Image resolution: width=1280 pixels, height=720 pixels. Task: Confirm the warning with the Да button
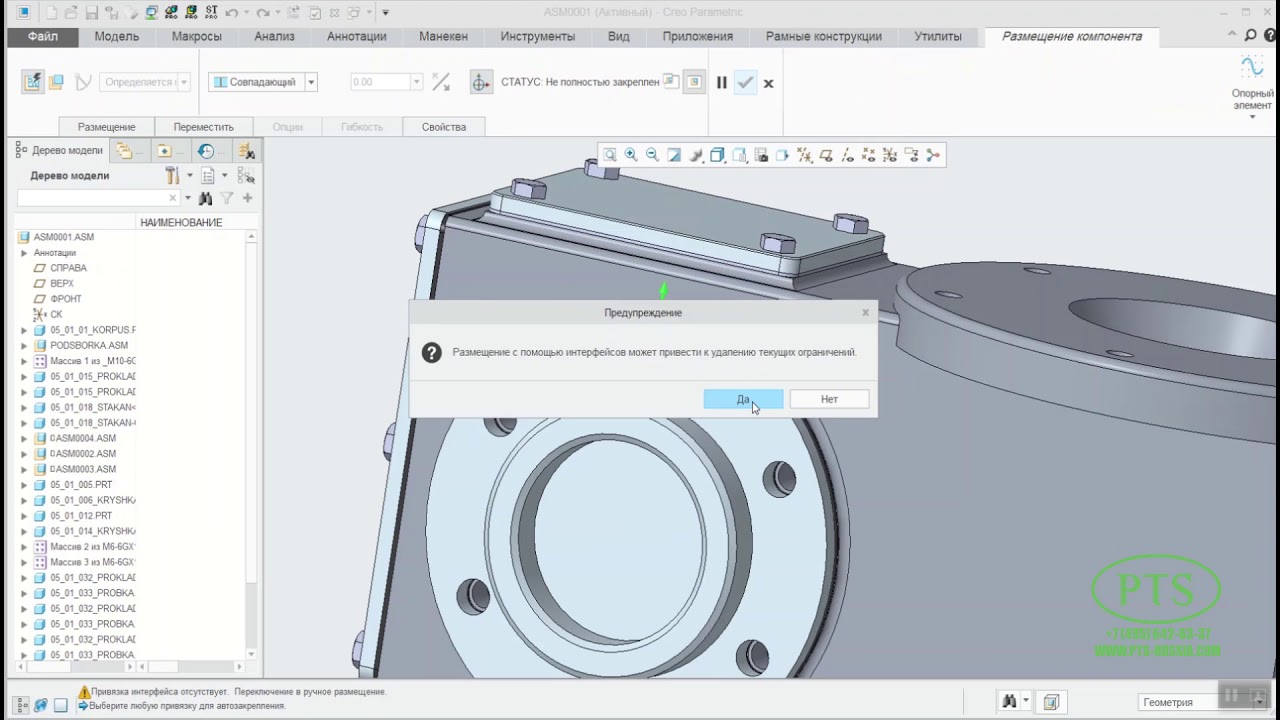(743, 399)
